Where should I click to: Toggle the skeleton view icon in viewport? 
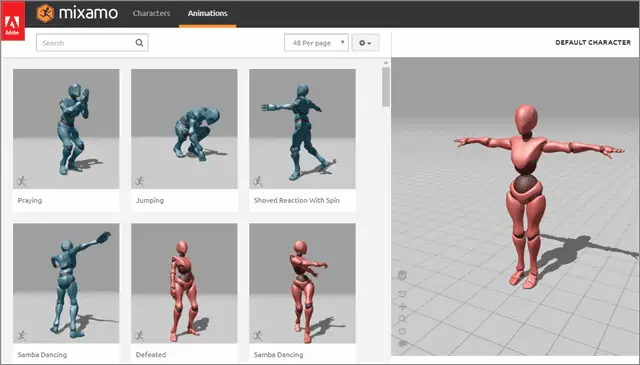click(x=402, y=275)
